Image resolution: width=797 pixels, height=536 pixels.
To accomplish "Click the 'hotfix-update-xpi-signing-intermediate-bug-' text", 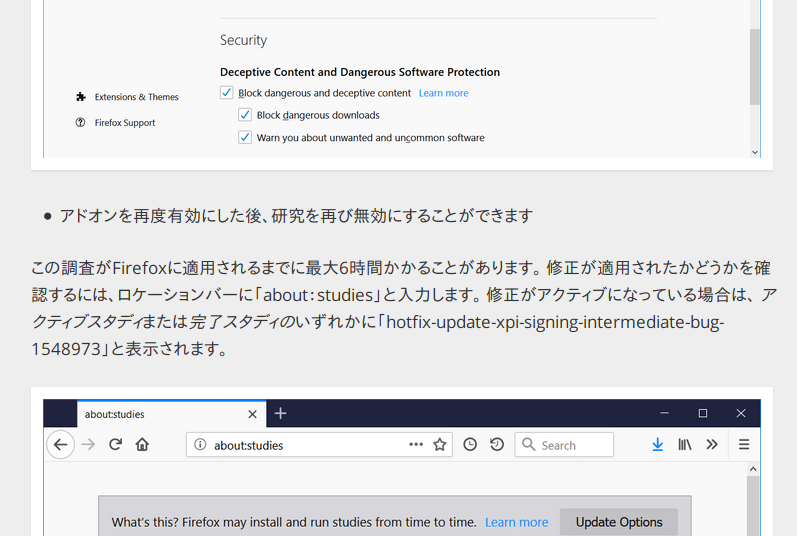I will tap(555, 322).
